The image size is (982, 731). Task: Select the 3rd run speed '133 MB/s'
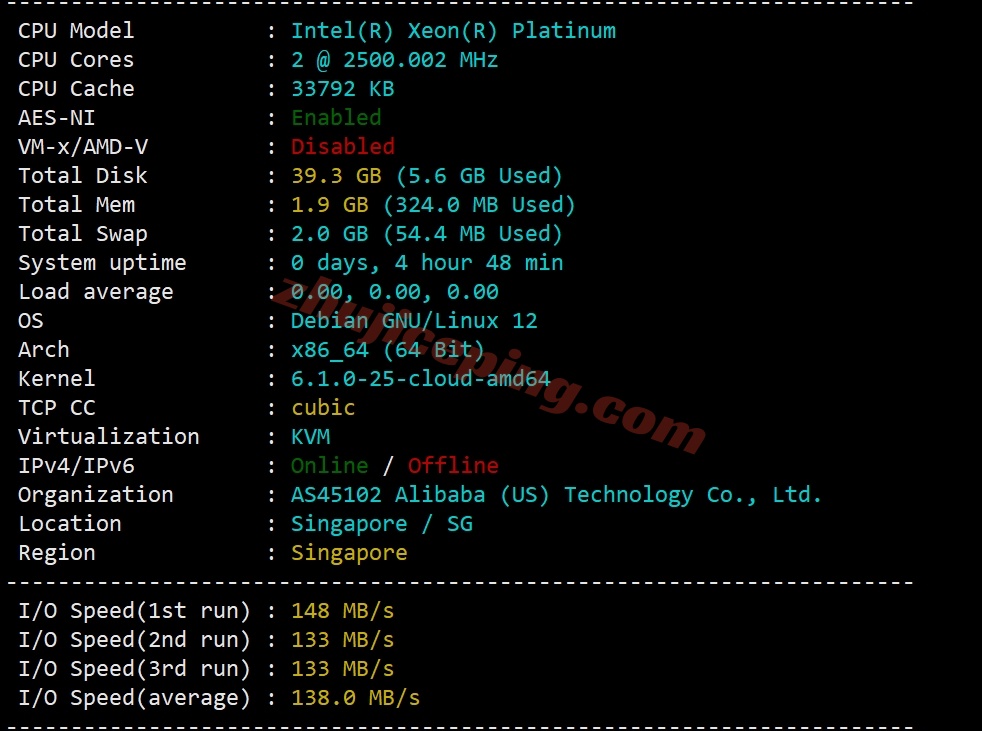[x=343, y=669]
